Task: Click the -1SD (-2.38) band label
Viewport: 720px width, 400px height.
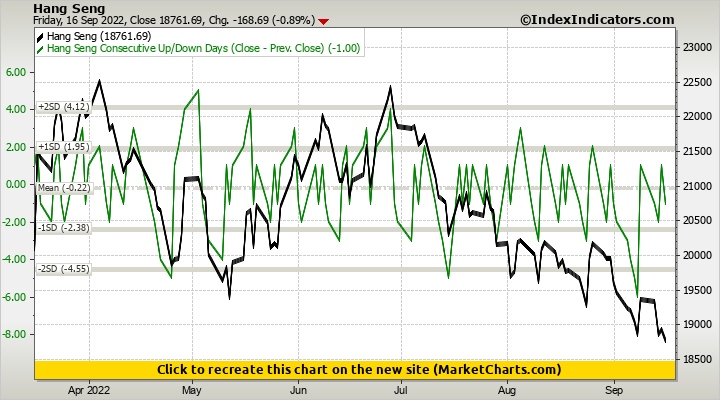Action: [63, 228]
